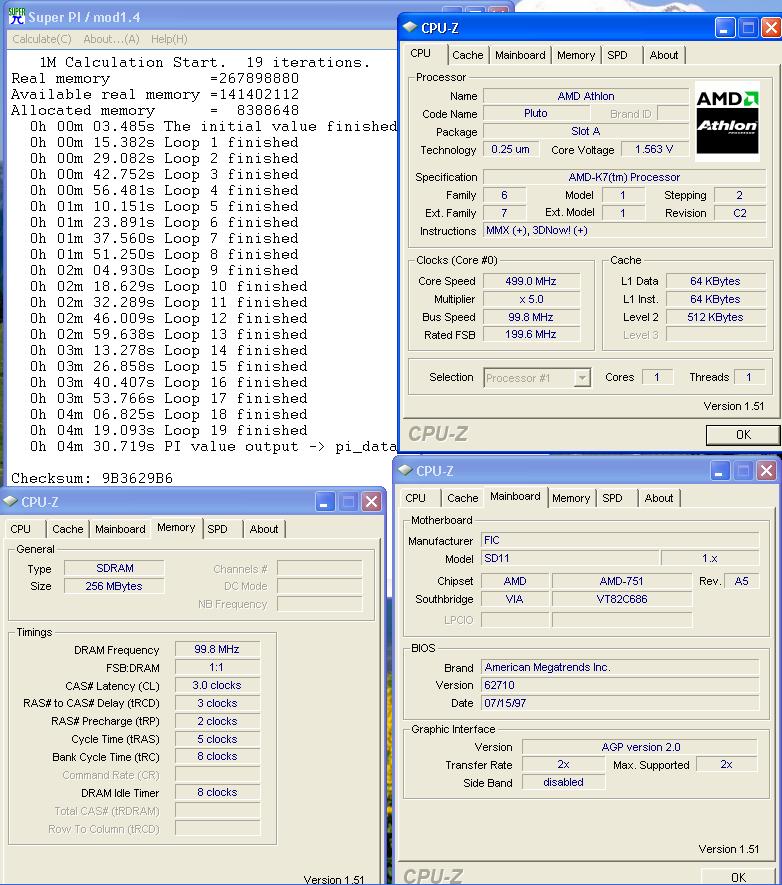The image size is (782, 885).
Task: Switch to the Mainboard tab in the top CPU-Z window
Action: pyautogui.click(x=520, y=55)
